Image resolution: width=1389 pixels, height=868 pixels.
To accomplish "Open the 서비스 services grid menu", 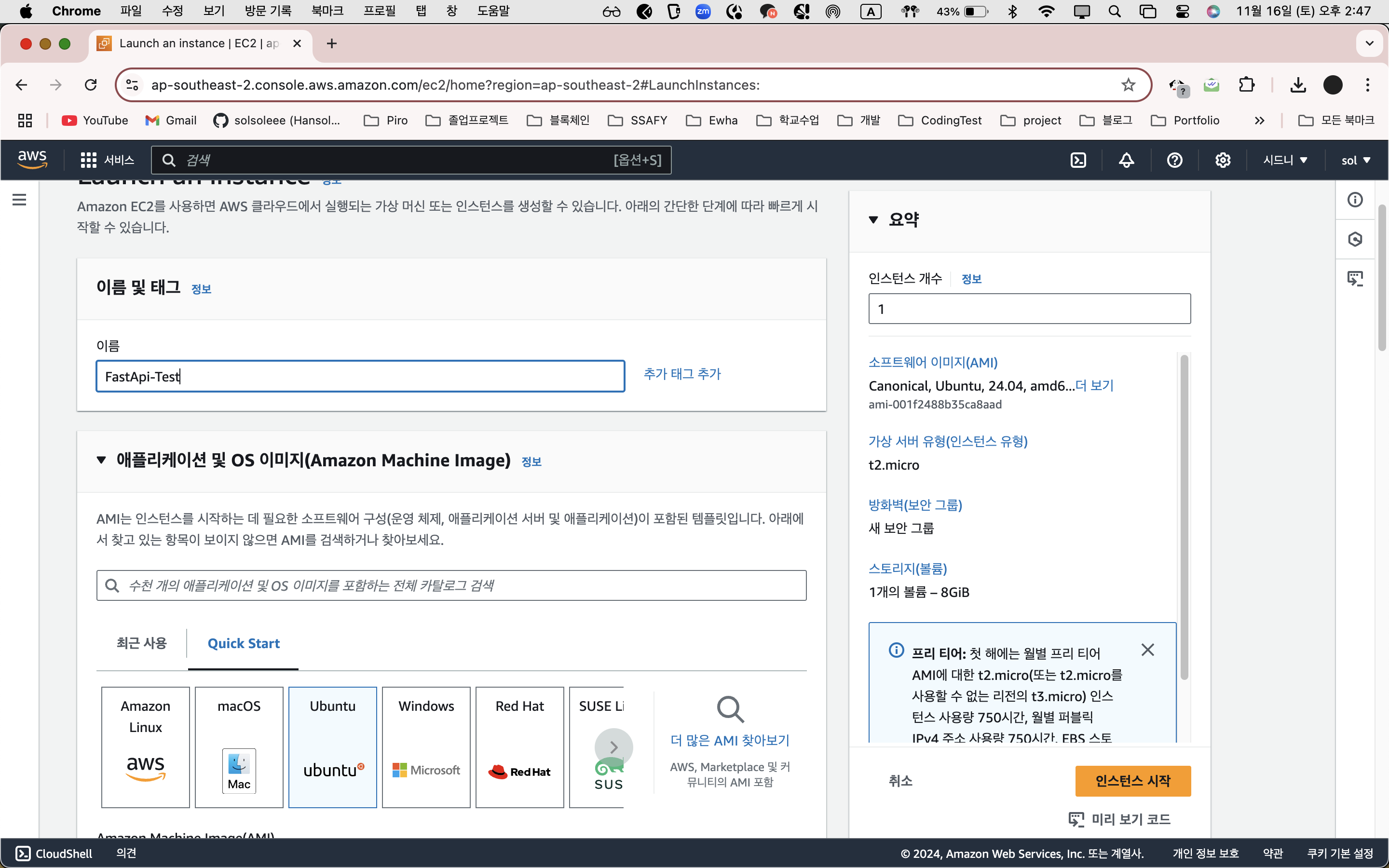I will 108,160.
